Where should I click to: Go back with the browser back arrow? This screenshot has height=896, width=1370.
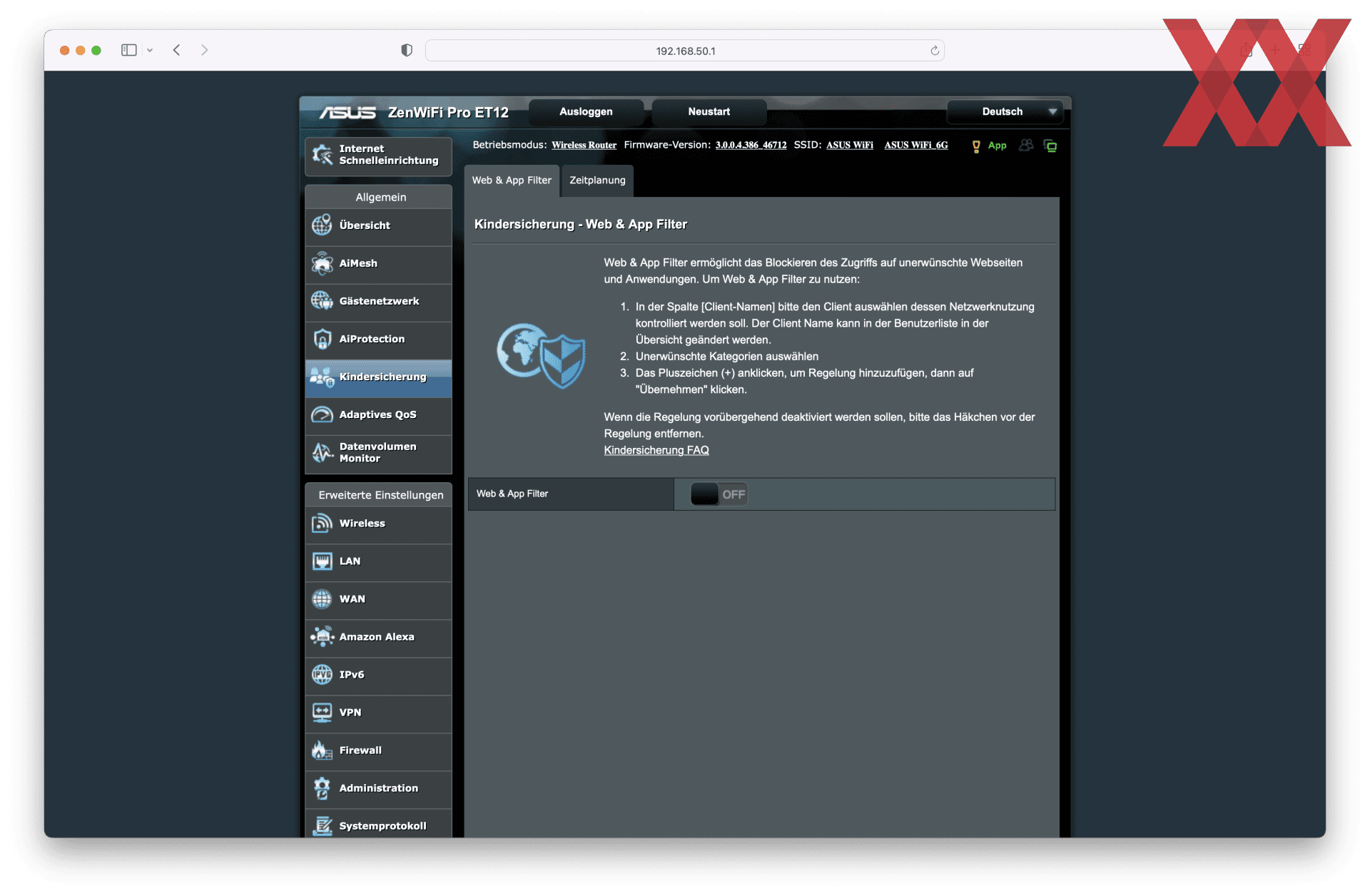(177, 50)
